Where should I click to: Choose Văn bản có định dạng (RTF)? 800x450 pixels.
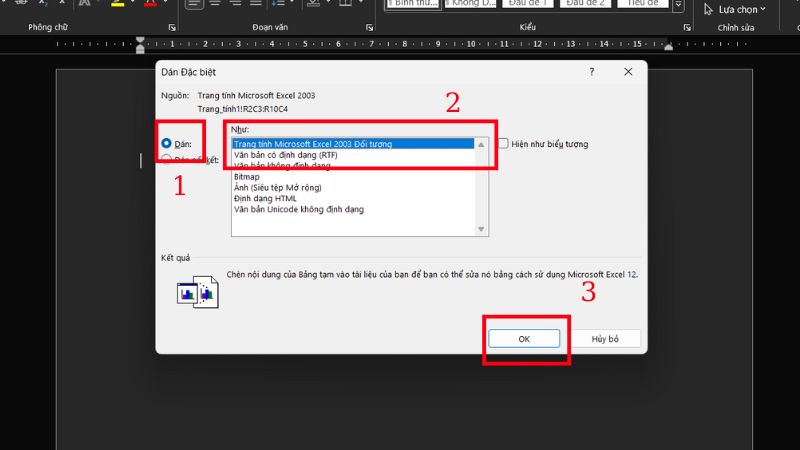(353, 155)
